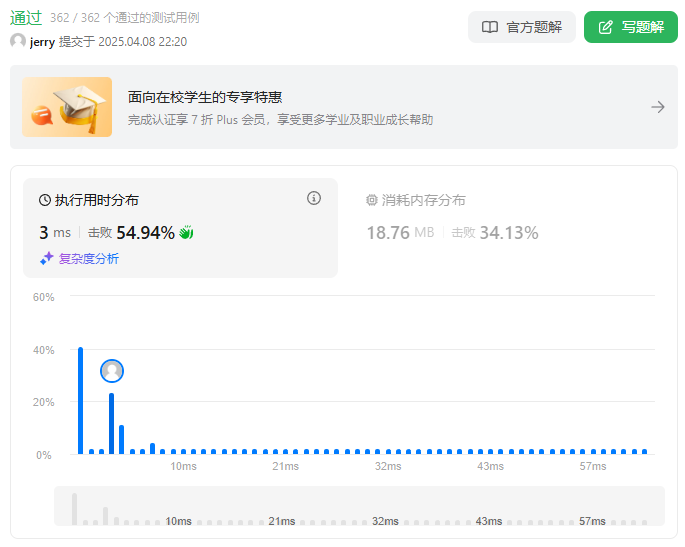685x547 pixels.
Task: Click the book icon in 官方题解 button
Action: (x=490, y=27)
